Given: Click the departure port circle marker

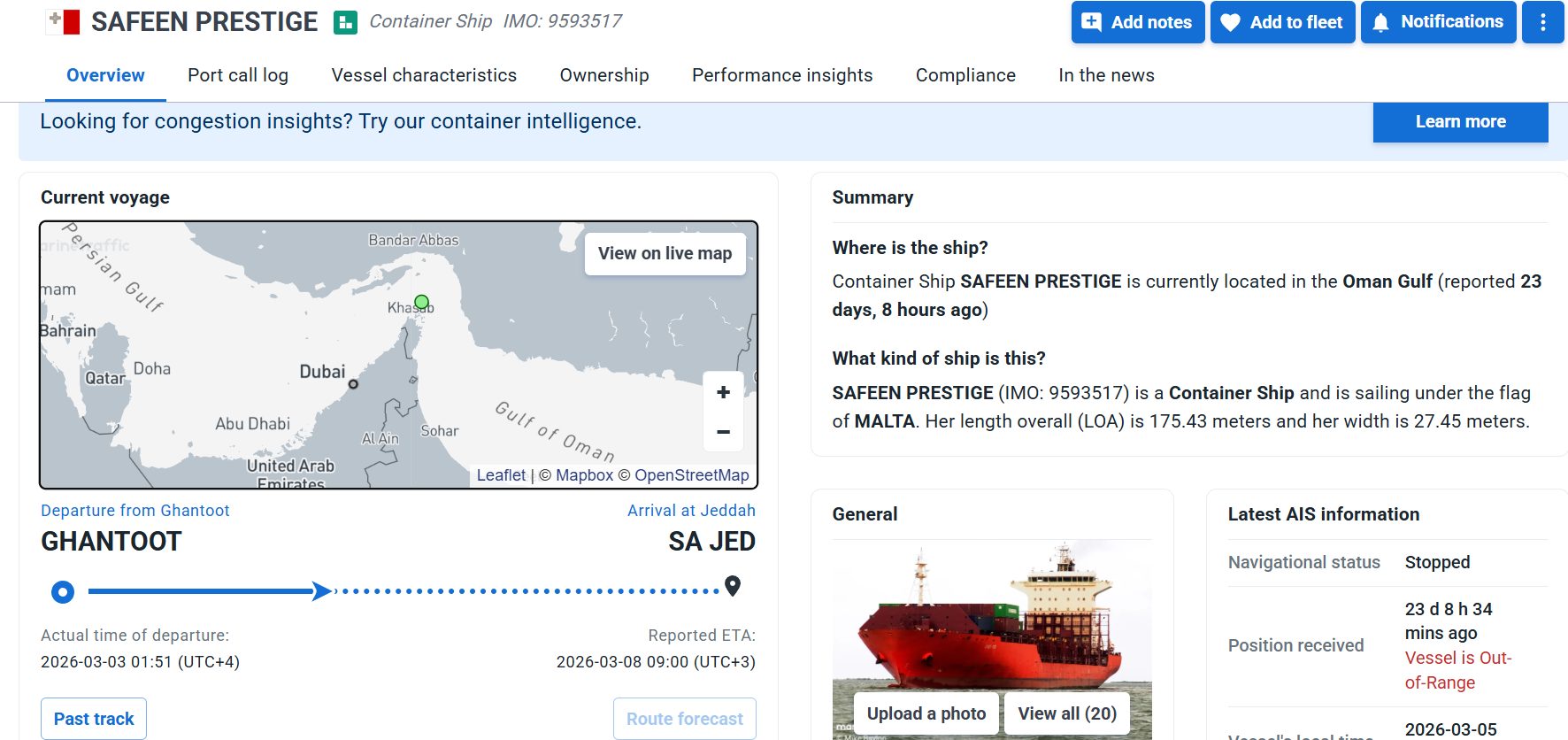Looking at the screenshot, I should [63, 591].
